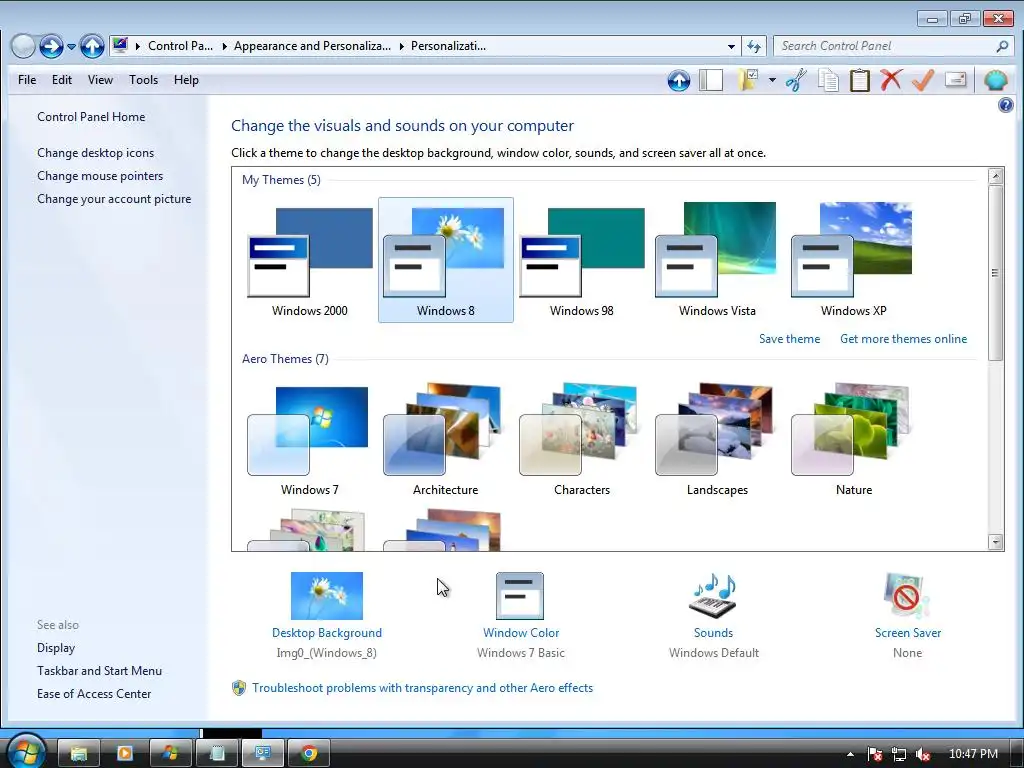Click the Action Center flag tray icon

tap(874, 754)
